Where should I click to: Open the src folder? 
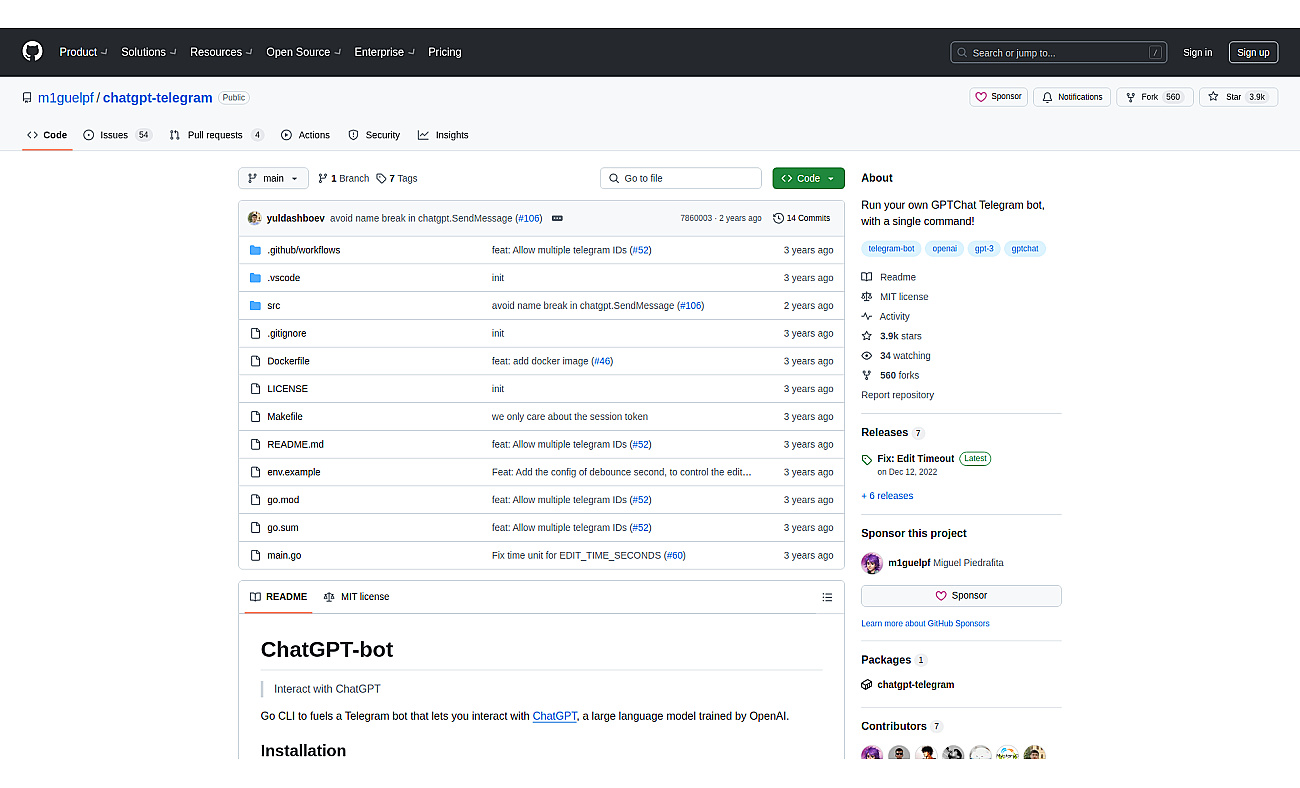[273, 306]
